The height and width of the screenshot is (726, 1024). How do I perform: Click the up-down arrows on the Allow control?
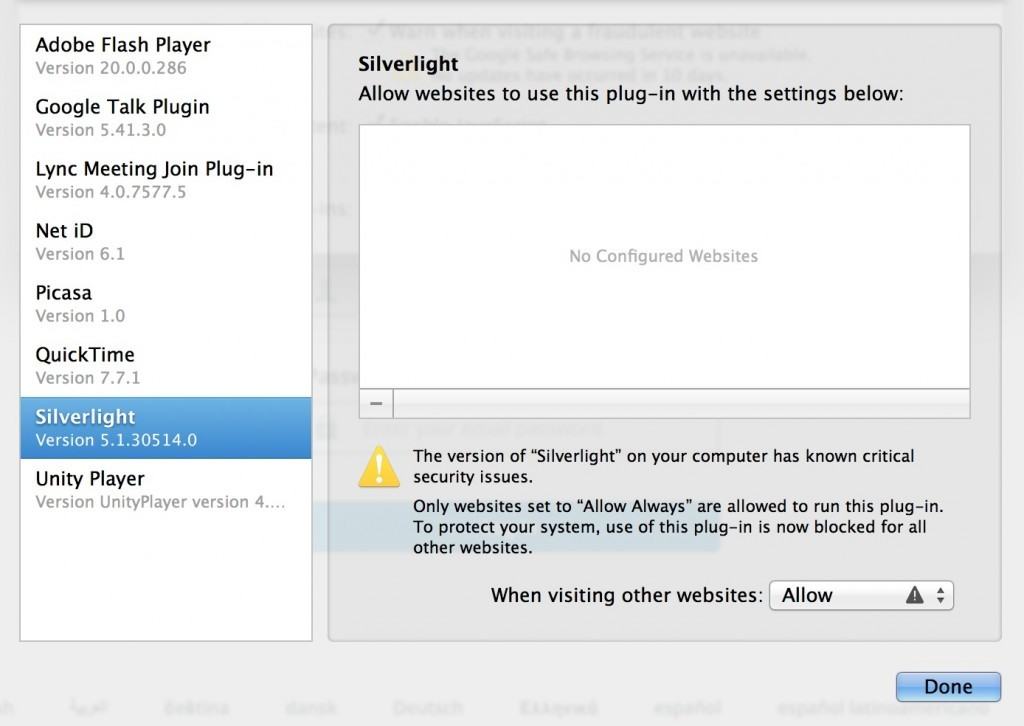940,594
